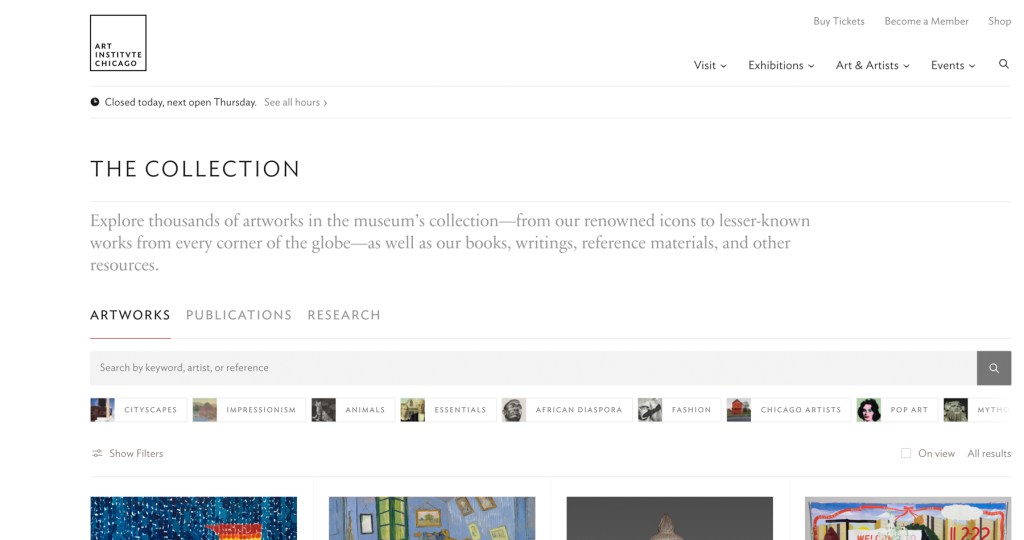The image size is (1024, 540).
Task: Click the Buy Tickets link
Action: click(838, 21)
